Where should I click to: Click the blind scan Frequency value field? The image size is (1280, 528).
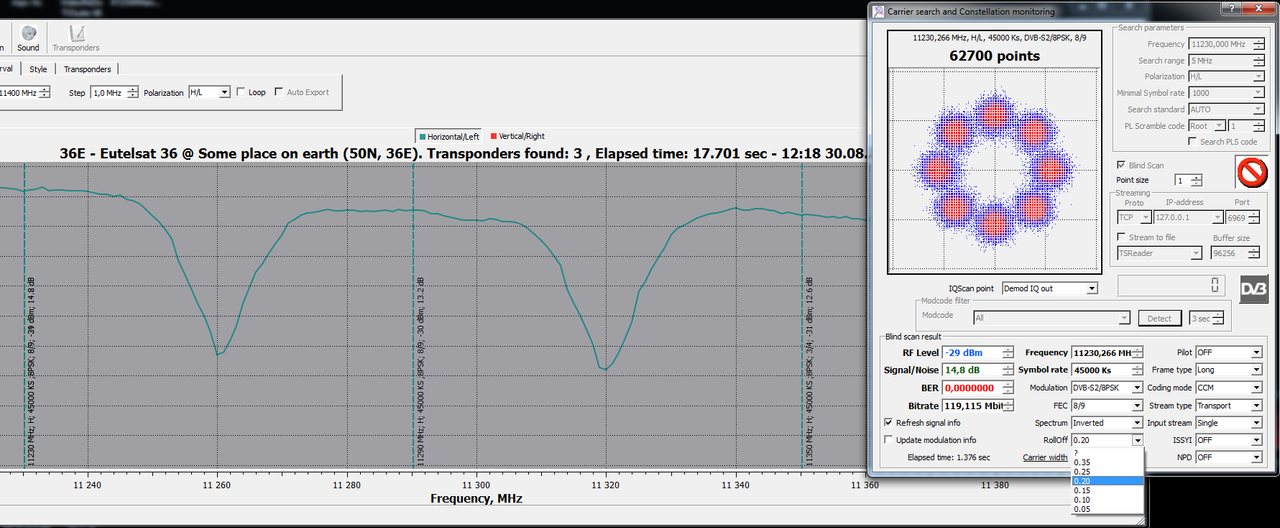tap(1107, 353)
